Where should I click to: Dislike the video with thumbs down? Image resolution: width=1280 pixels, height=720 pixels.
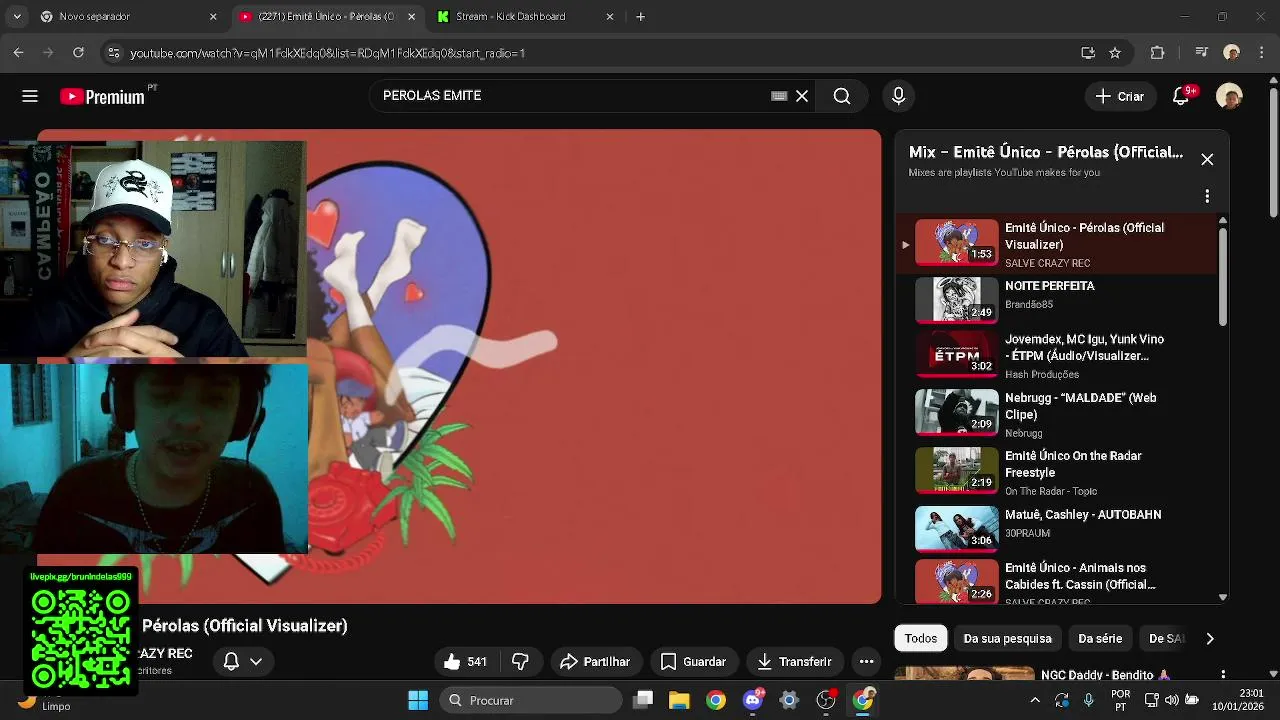[520, 661]
